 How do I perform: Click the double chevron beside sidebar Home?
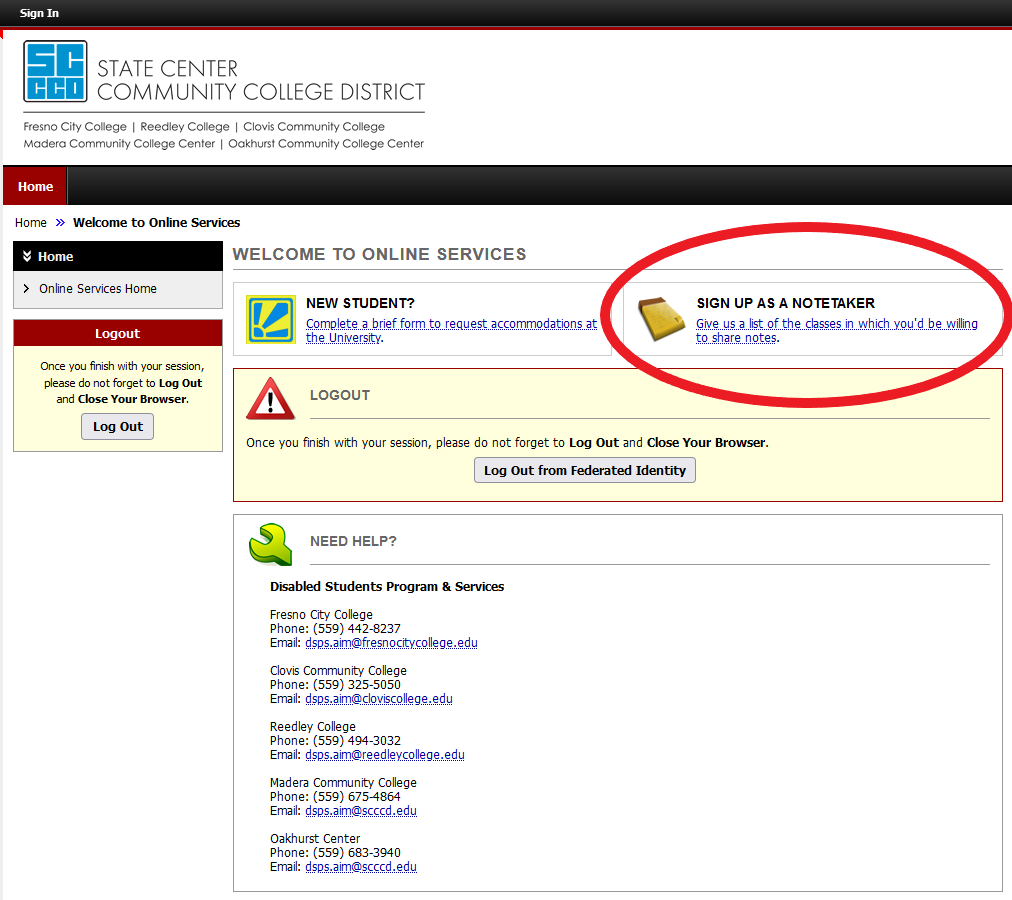pyautogui.click(x=27, y=256)
